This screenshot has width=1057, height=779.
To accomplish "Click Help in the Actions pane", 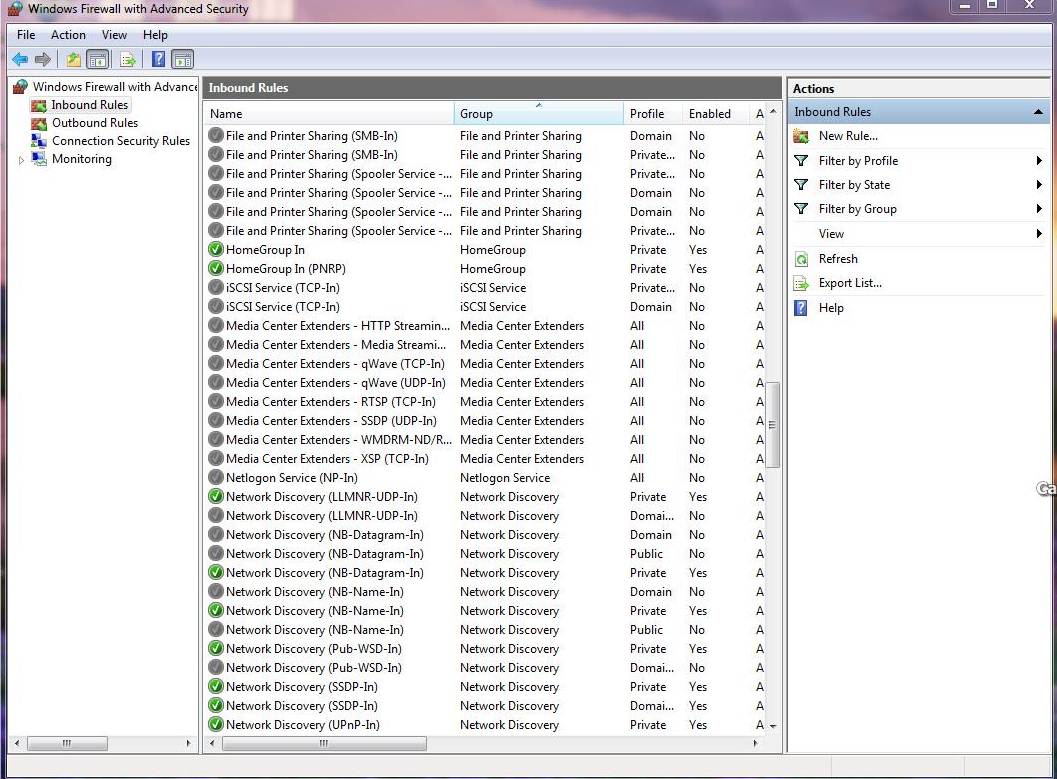I will (x=830, y=309).
